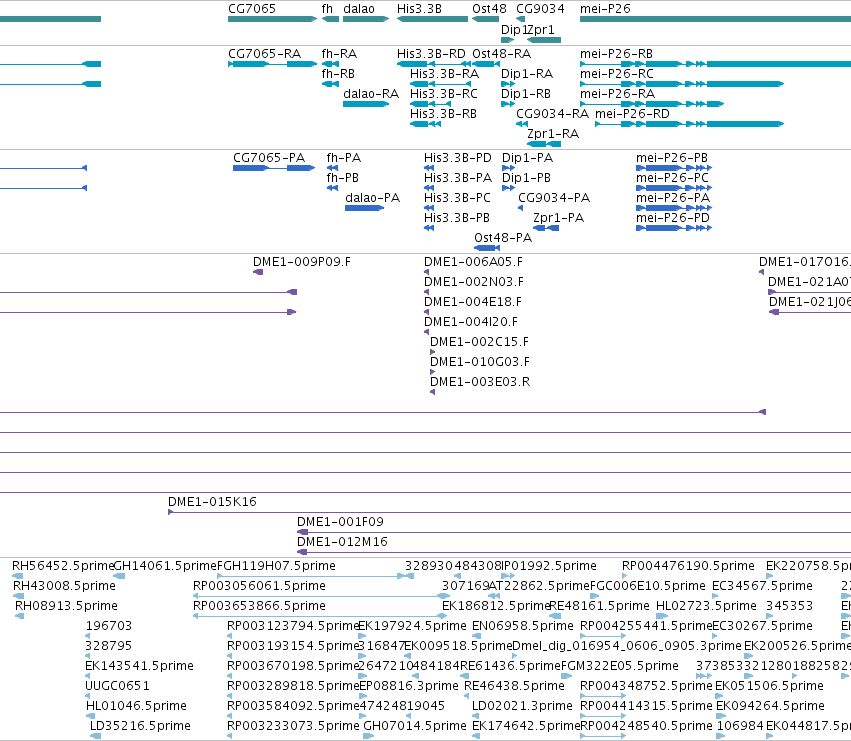Click the CG7065-PA protein label

[269, 158]
